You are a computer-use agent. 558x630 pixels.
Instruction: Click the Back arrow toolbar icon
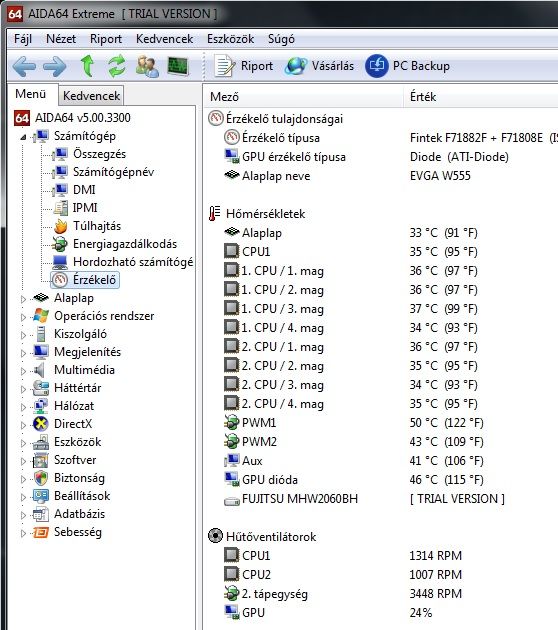[x=24, y=66]
